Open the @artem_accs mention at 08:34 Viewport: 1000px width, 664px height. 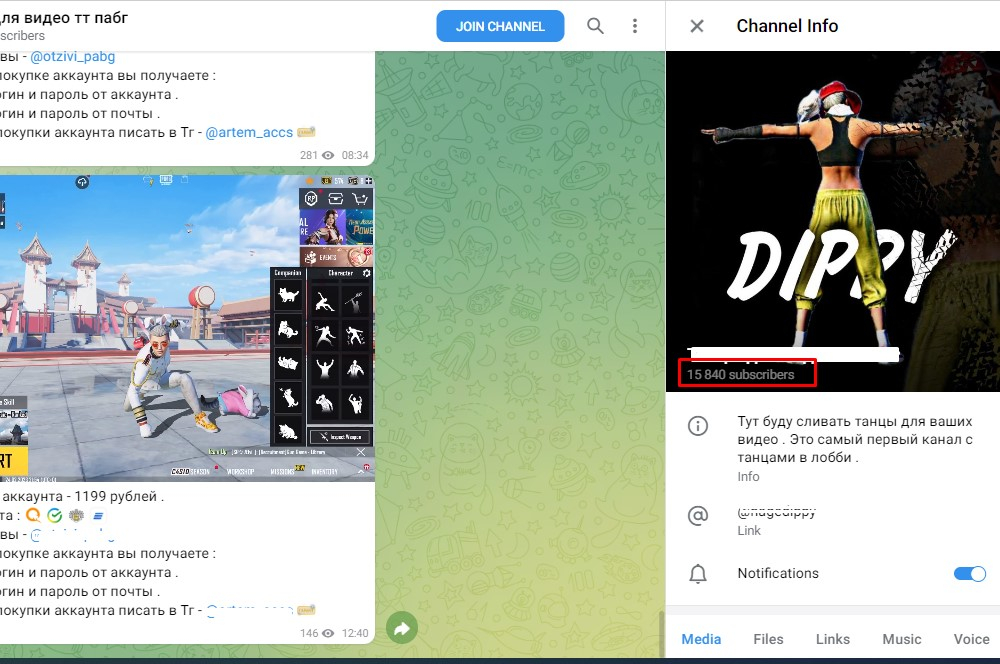click(x=249, y=133)
